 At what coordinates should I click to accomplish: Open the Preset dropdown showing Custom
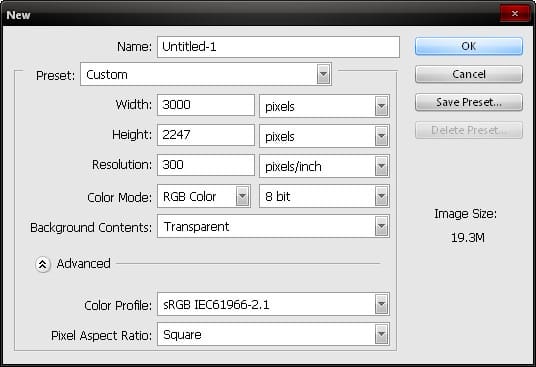coord(206,74)
